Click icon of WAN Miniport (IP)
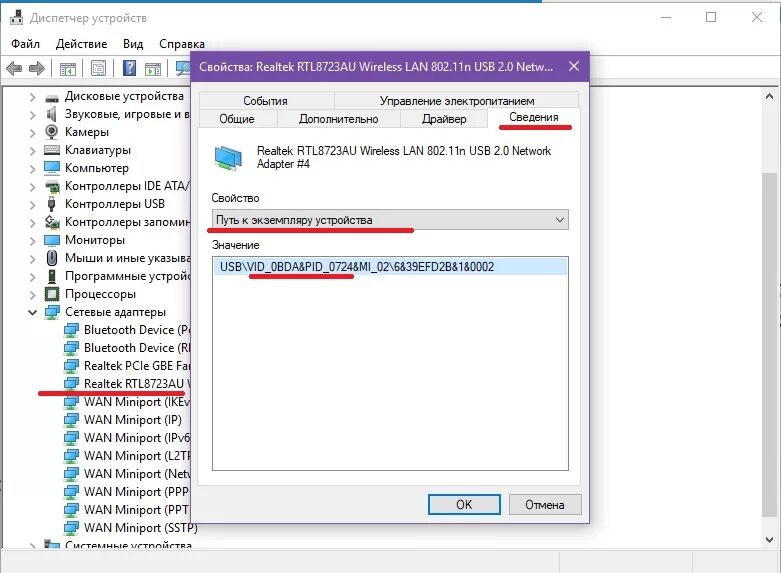 coord(71,420)
